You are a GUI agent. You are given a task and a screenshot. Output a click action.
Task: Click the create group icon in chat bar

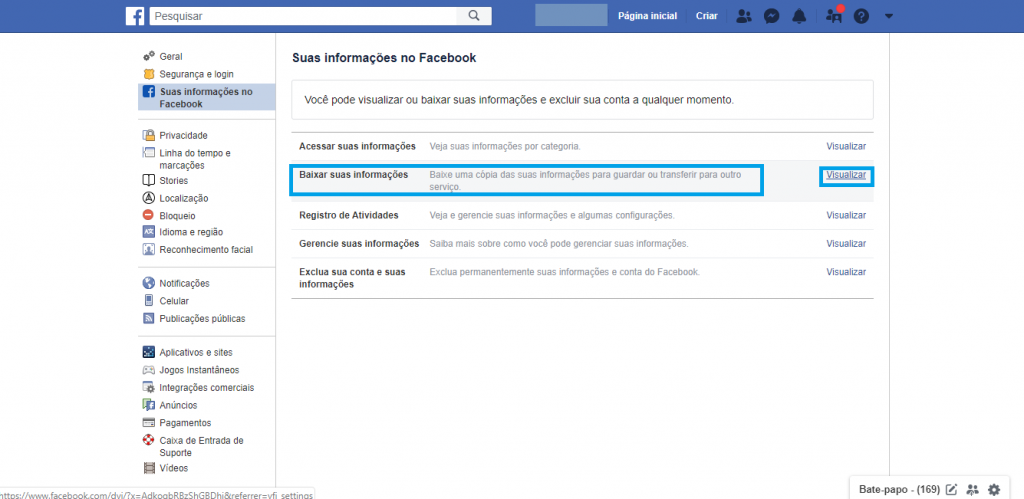coord(973,489)
